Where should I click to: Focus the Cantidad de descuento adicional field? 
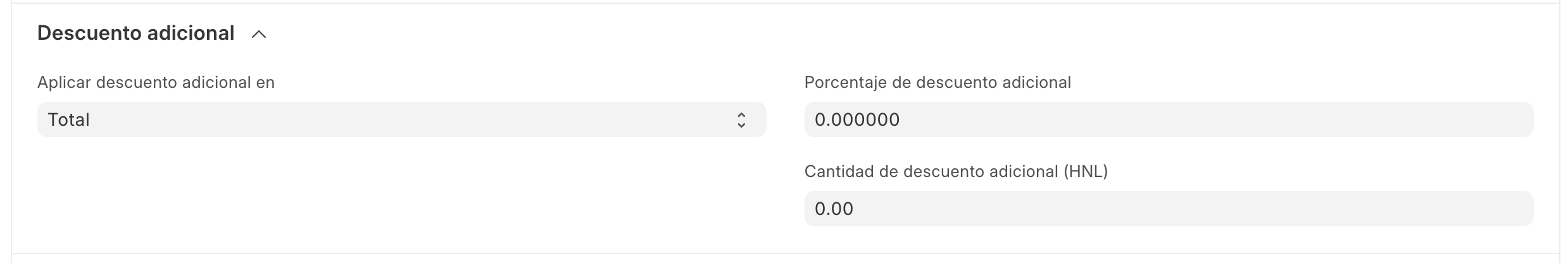pos(1168,209)
